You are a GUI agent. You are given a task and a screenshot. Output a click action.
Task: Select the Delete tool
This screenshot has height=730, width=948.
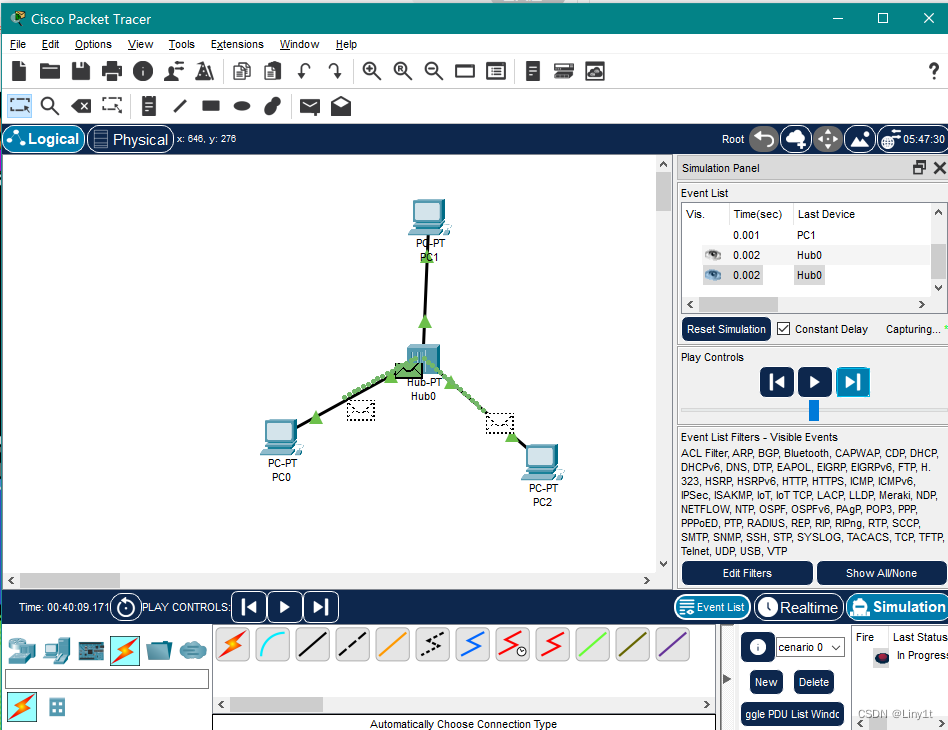click(81, 106)
